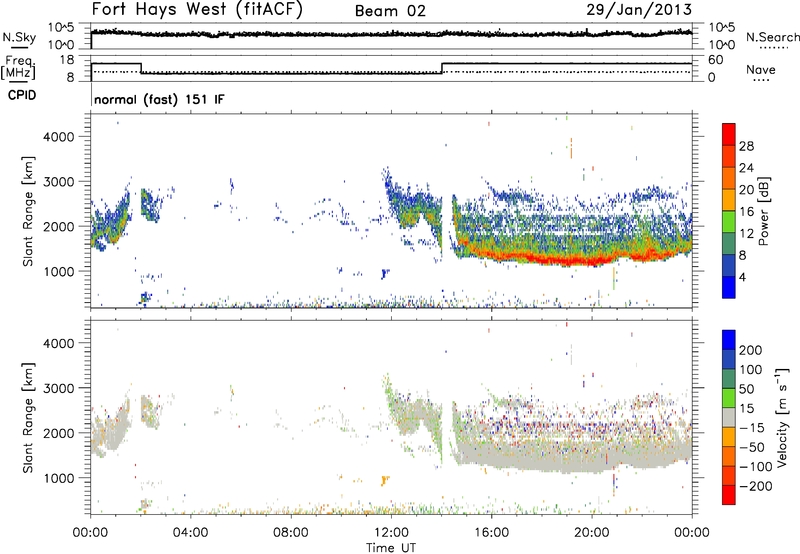
Task: Click the 'Freq. [MHz]' axis label
Action: [18, 67]
